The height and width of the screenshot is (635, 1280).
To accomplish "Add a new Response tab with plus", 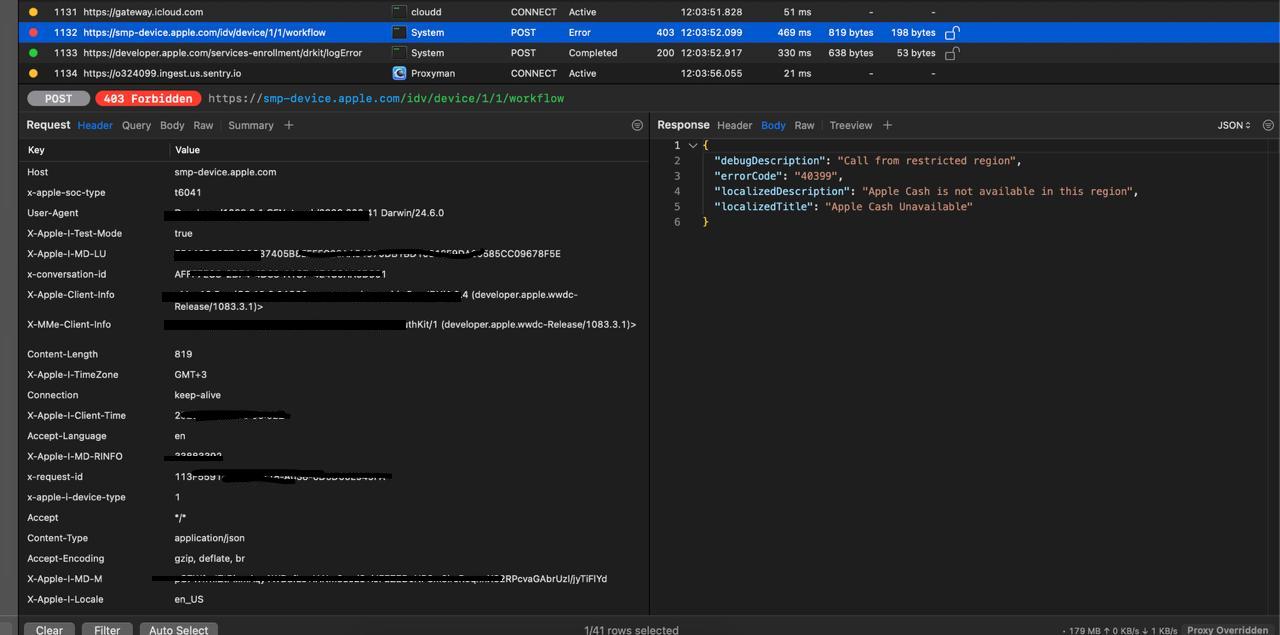I will coord(887,125).
